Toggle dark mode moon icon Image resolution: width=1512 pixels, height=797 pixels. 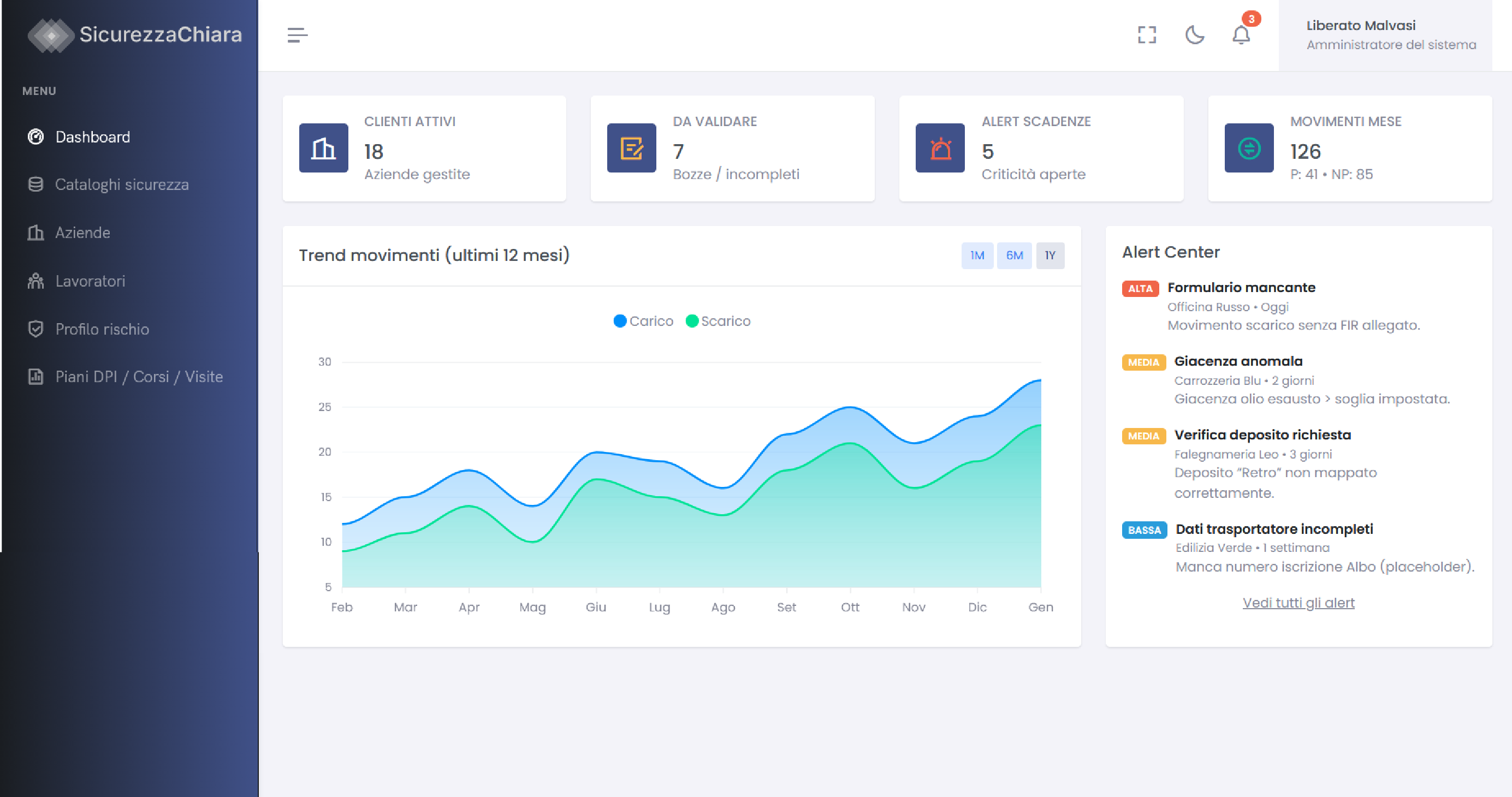[1194, 35]
